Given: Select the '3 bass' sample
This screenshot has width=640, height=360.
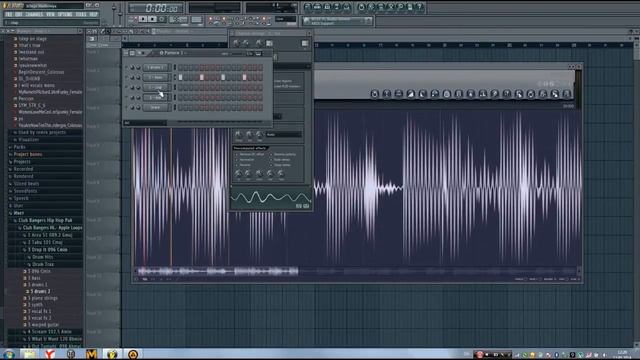Looking at the screenshot, I should click(34, 278).
